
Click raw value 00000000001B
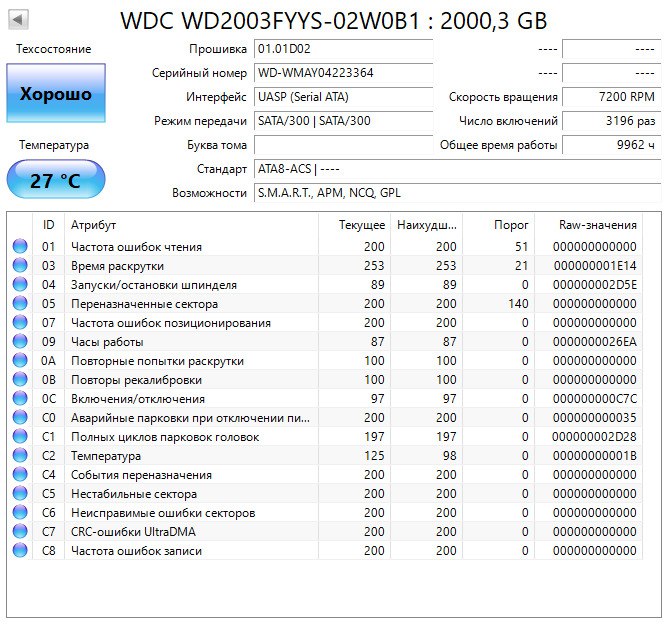595,456
